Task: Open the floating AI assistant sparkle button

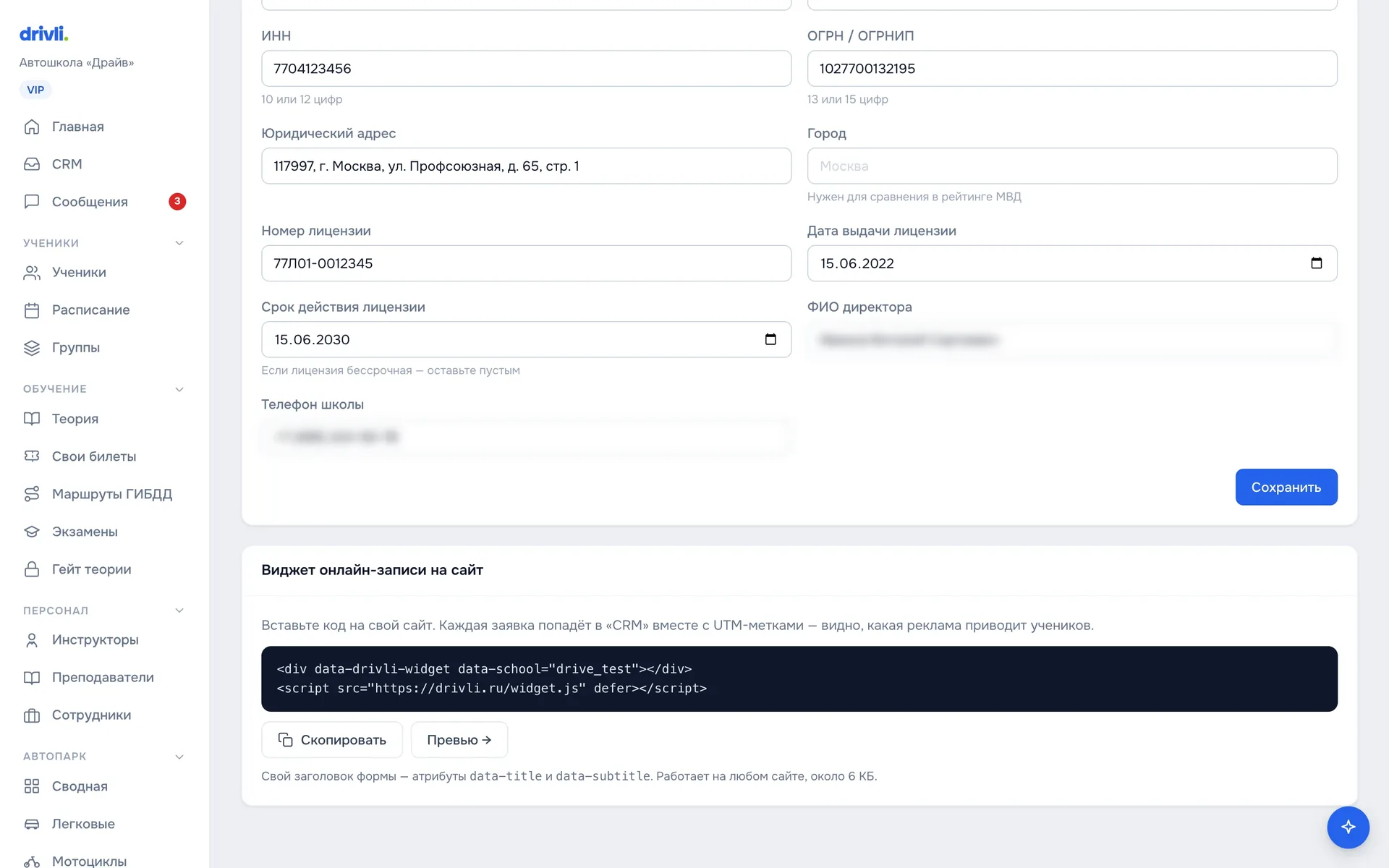Action: pyautogui.click(x=1348, y=827)
